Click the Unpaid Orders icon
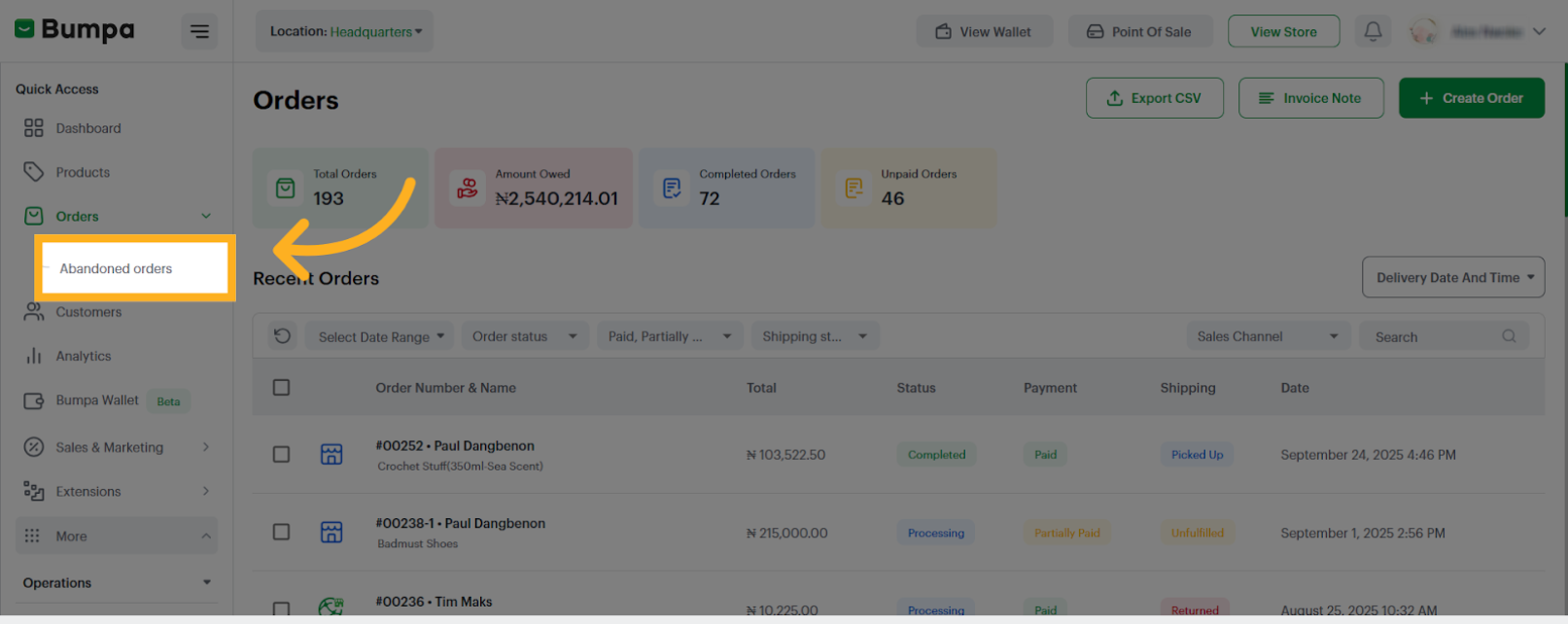 click(854, 188)
